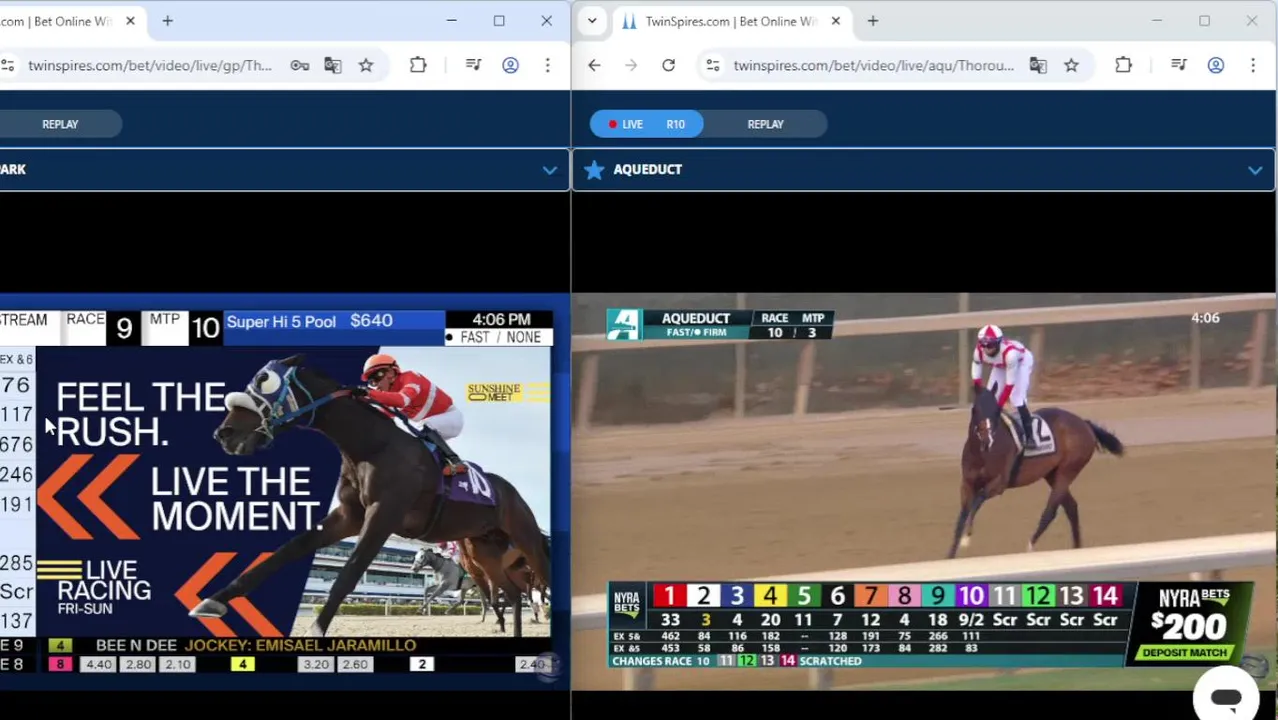Open extensions in left browser window
This screenshot has height=720, width=1278.
[418, 65]
